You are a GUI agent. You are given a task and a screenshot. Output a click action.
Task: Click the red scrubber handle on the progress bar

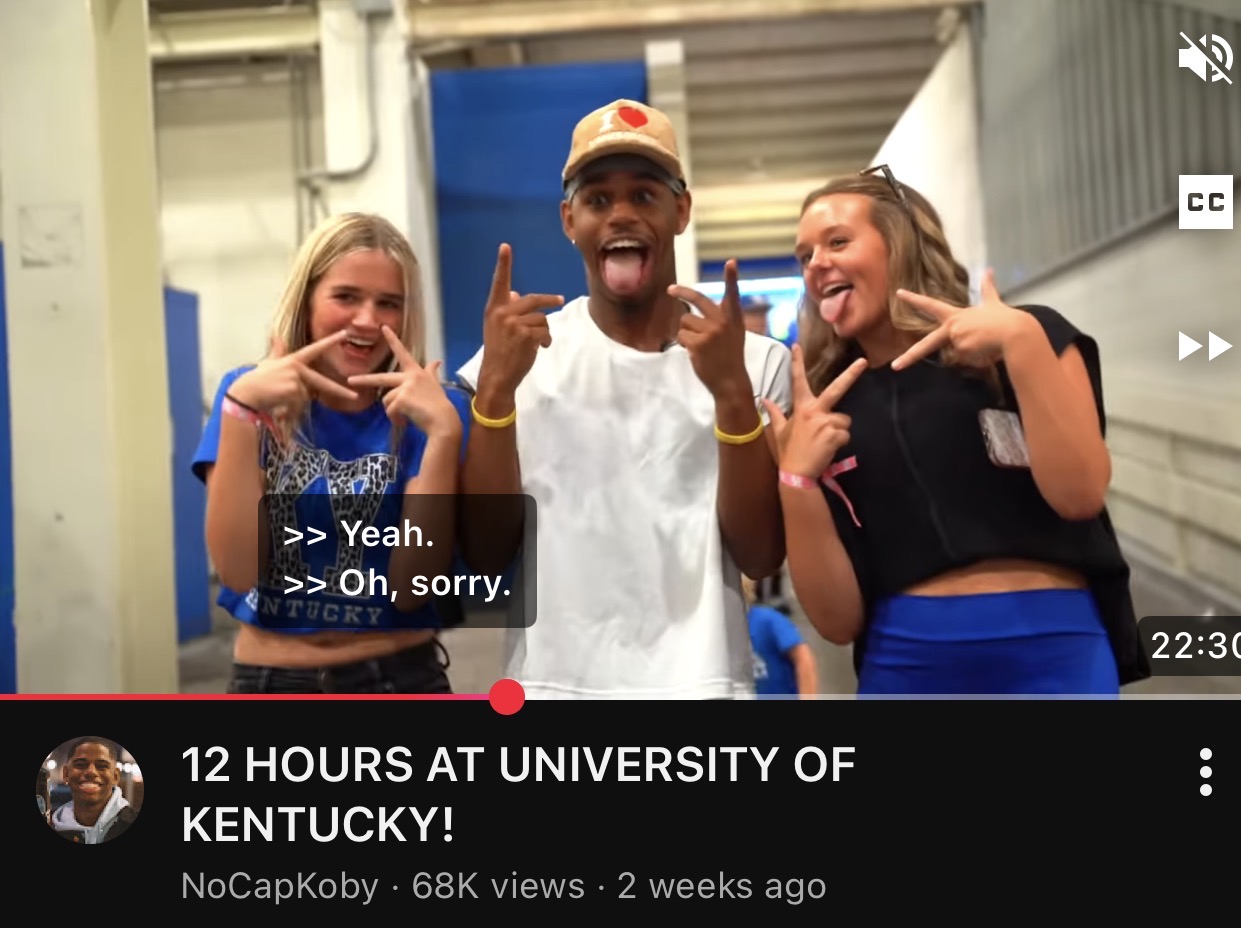tap(507, 697)
